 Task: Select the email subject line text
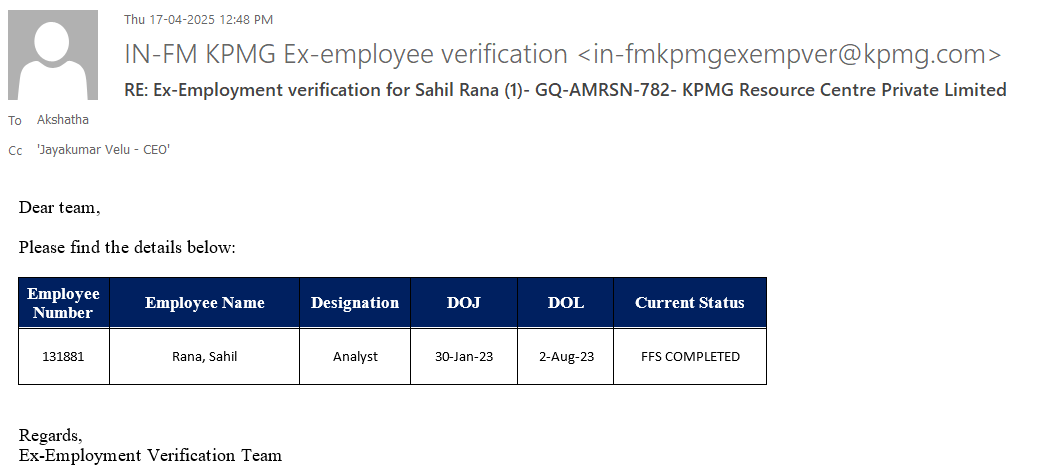tap(565, 89)
